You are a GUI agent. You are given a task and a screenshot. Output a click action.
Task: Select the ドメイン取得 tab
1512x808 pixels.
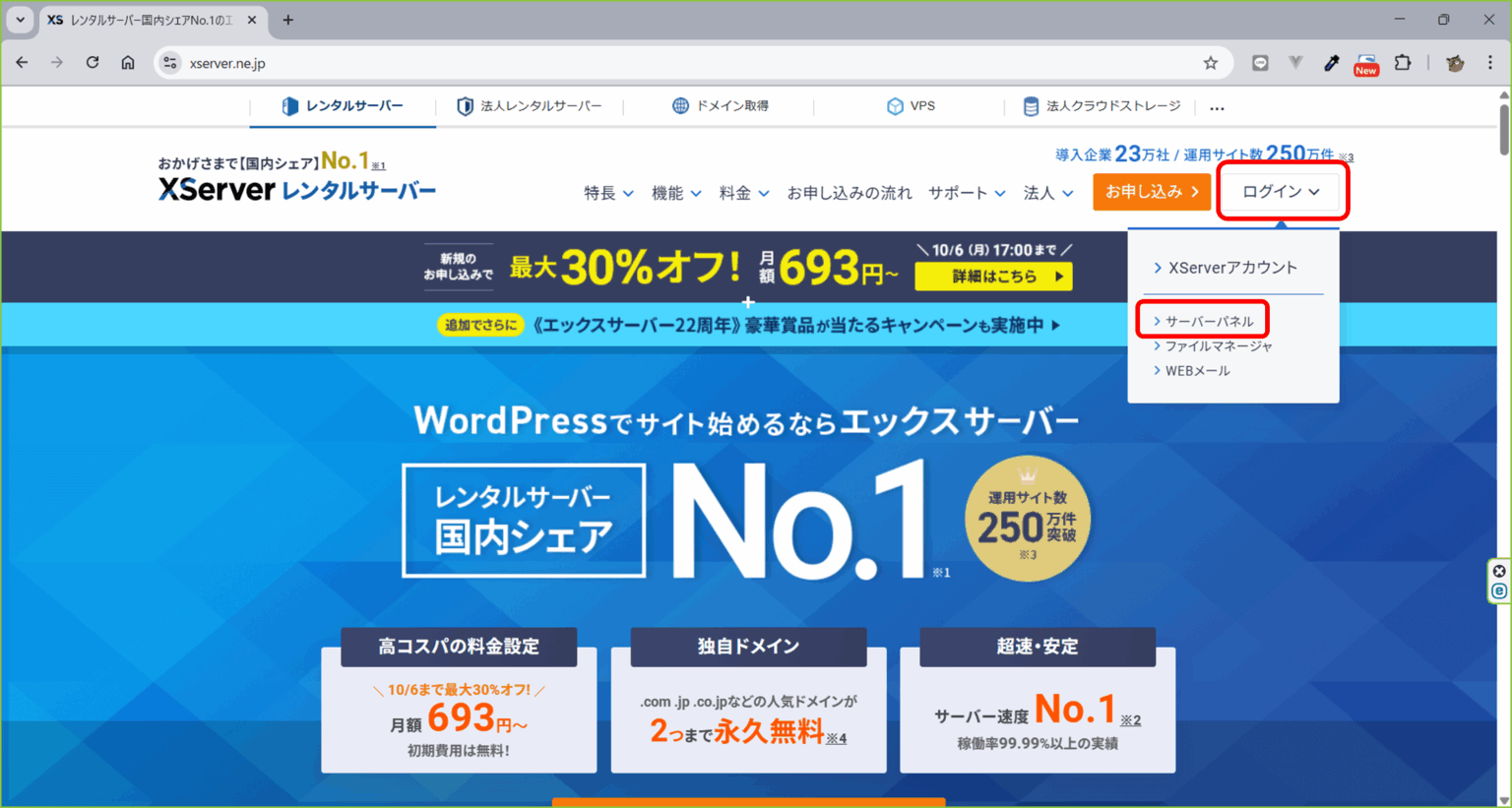pos(720,105)
